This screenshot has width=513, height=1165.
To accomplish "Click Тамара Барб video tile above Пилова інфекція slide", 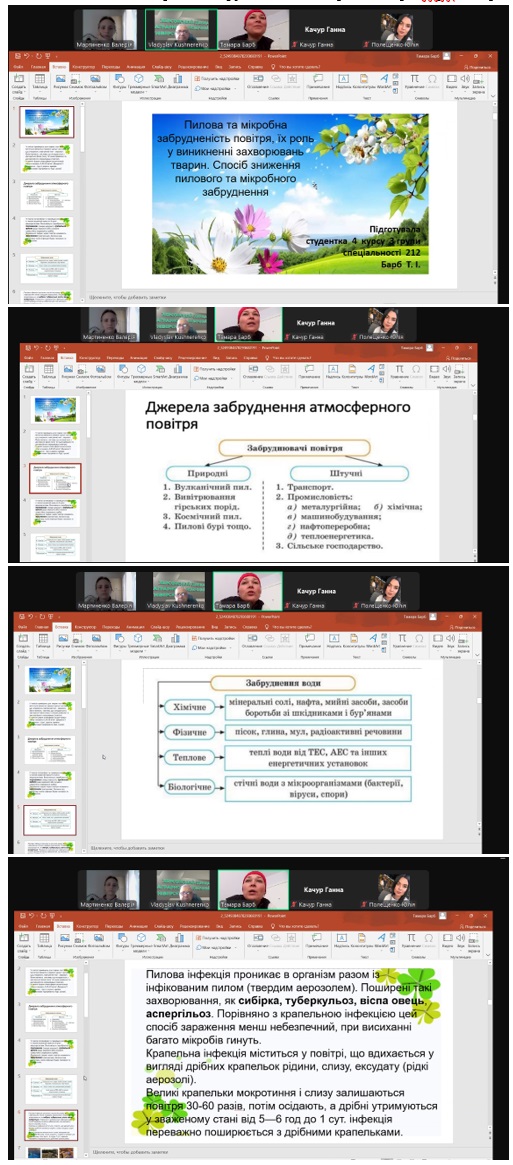I will [253, 889].
